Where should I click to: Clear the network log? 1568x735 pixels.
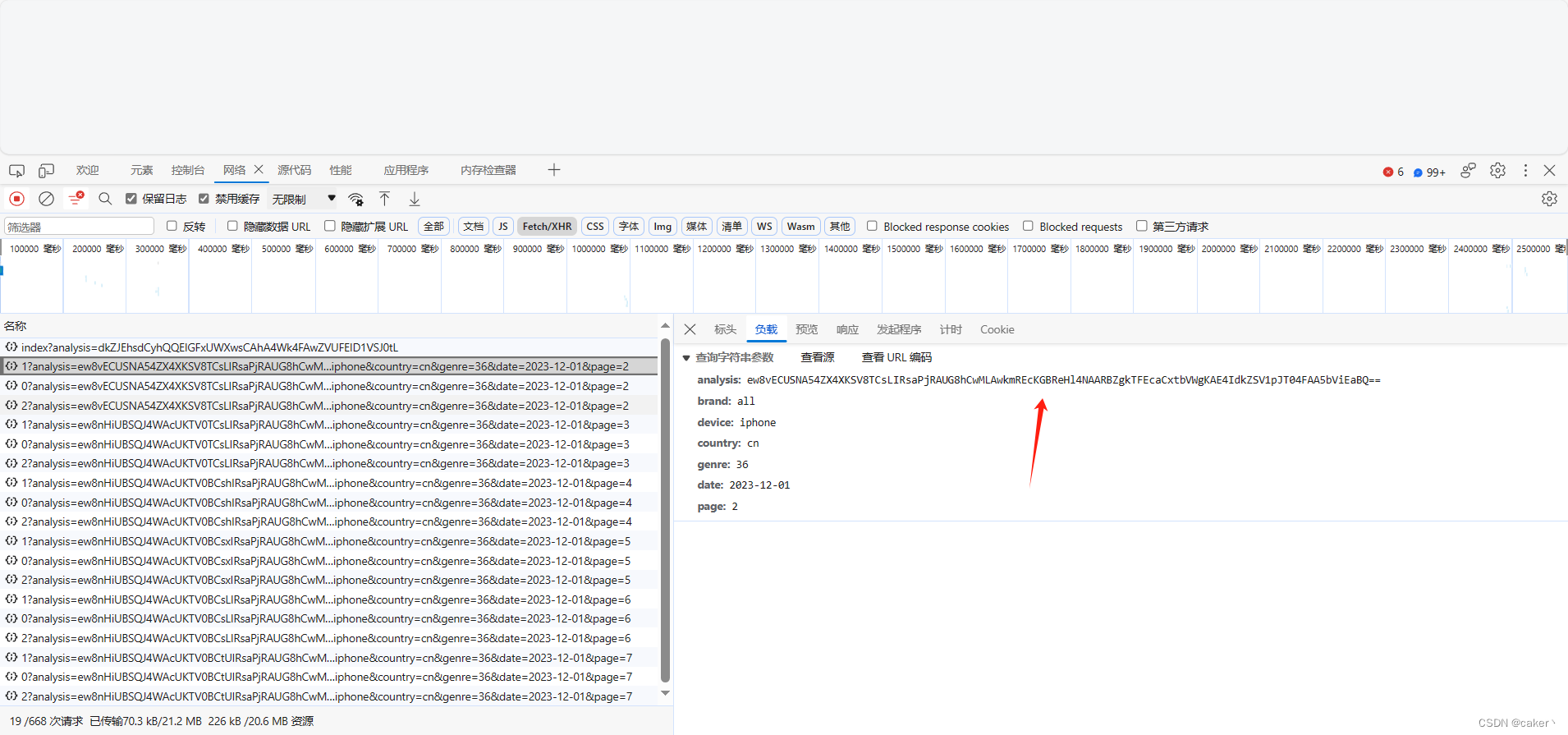click(47, 199)
